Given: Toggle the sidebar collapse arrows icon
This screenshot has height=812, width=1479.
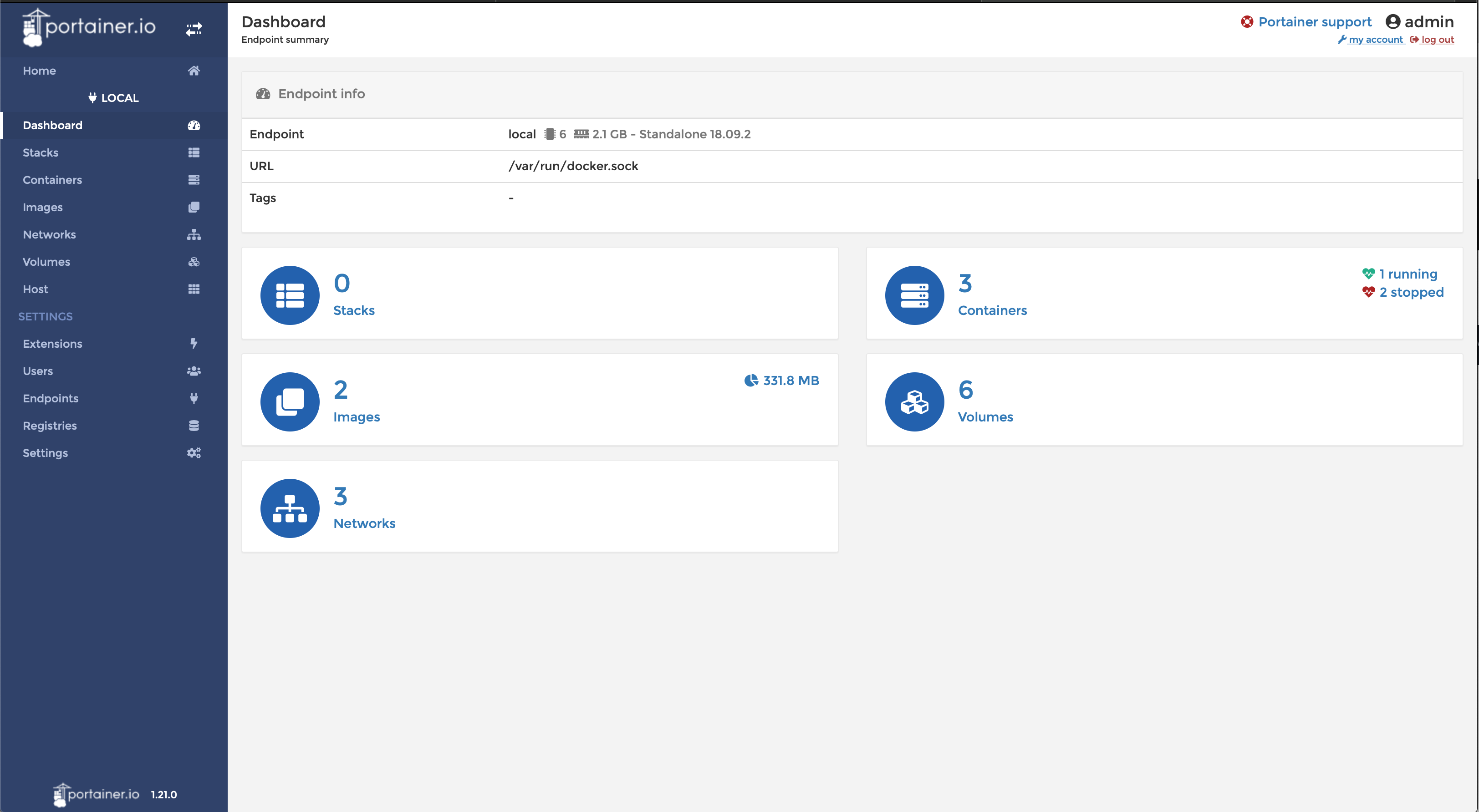Looking at the screenshot, I should (194, 29).
